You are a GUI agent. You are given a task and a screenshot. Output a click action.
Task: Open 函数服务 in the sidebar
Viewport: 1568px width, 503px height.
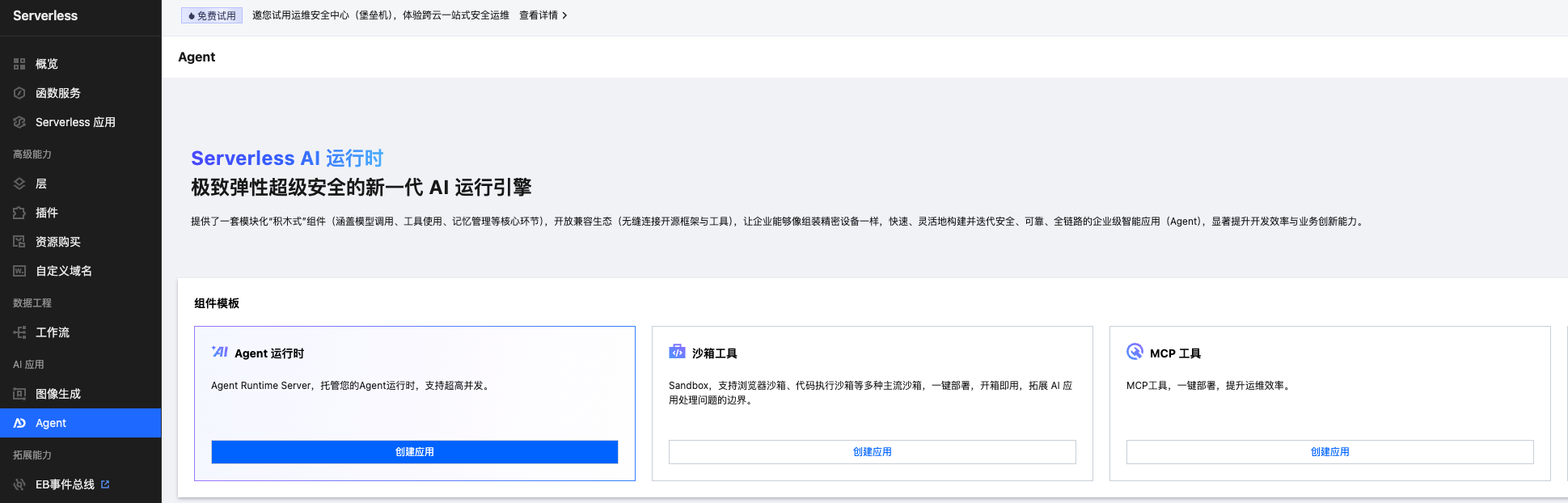pyautogui.click(x=81, y=93)
